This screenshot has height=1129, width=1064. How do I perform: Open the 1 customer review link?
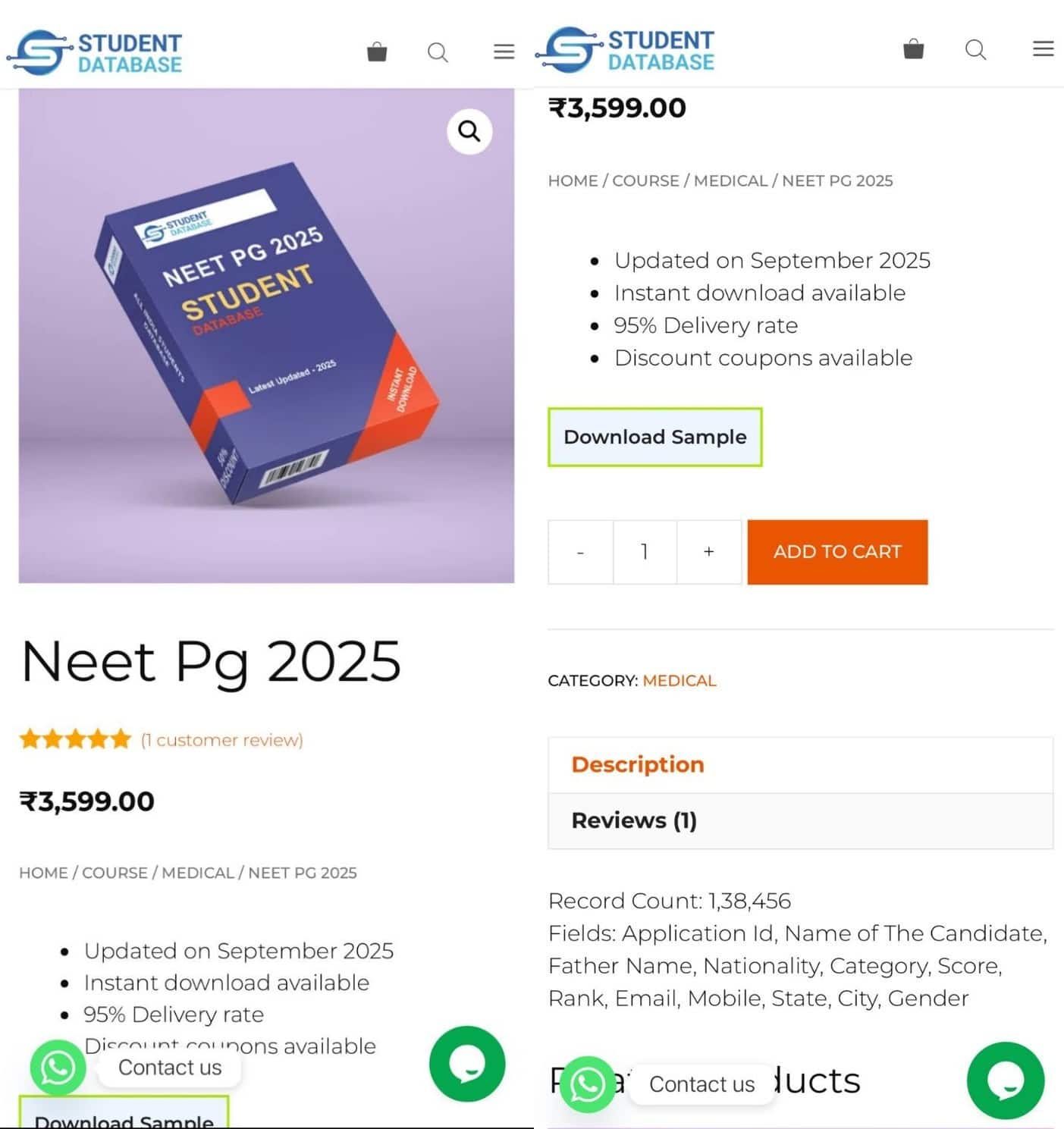coord(221,739)
